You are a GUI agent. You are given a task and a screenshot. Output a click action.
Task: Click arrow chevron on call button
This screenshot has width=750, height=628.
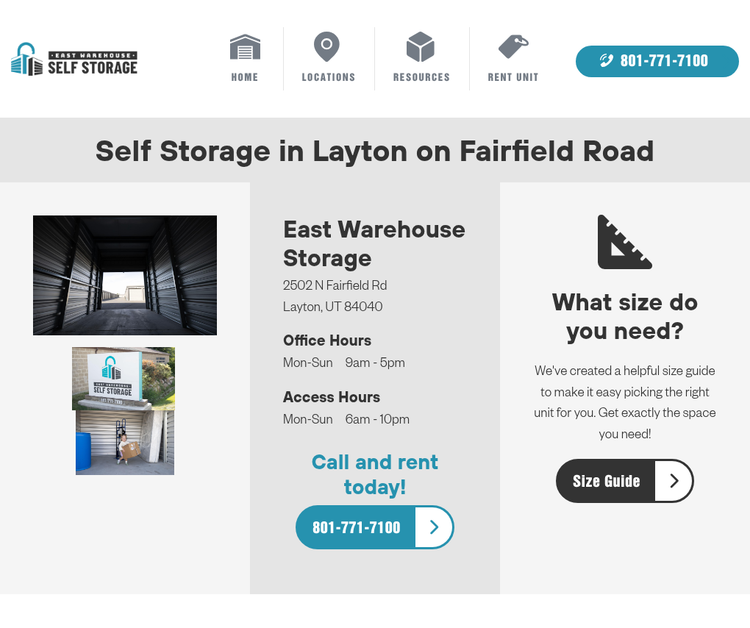[x=434, y=527]
